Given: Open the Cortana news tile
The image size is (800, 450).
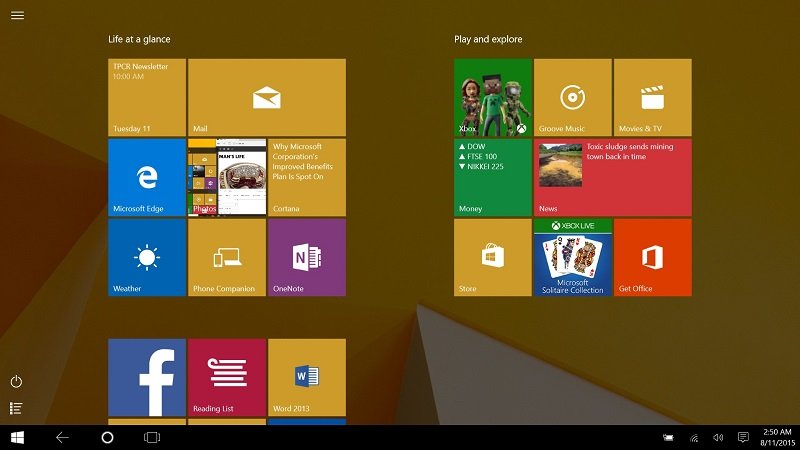Looking at the screenshot, I should click(307, 177).
